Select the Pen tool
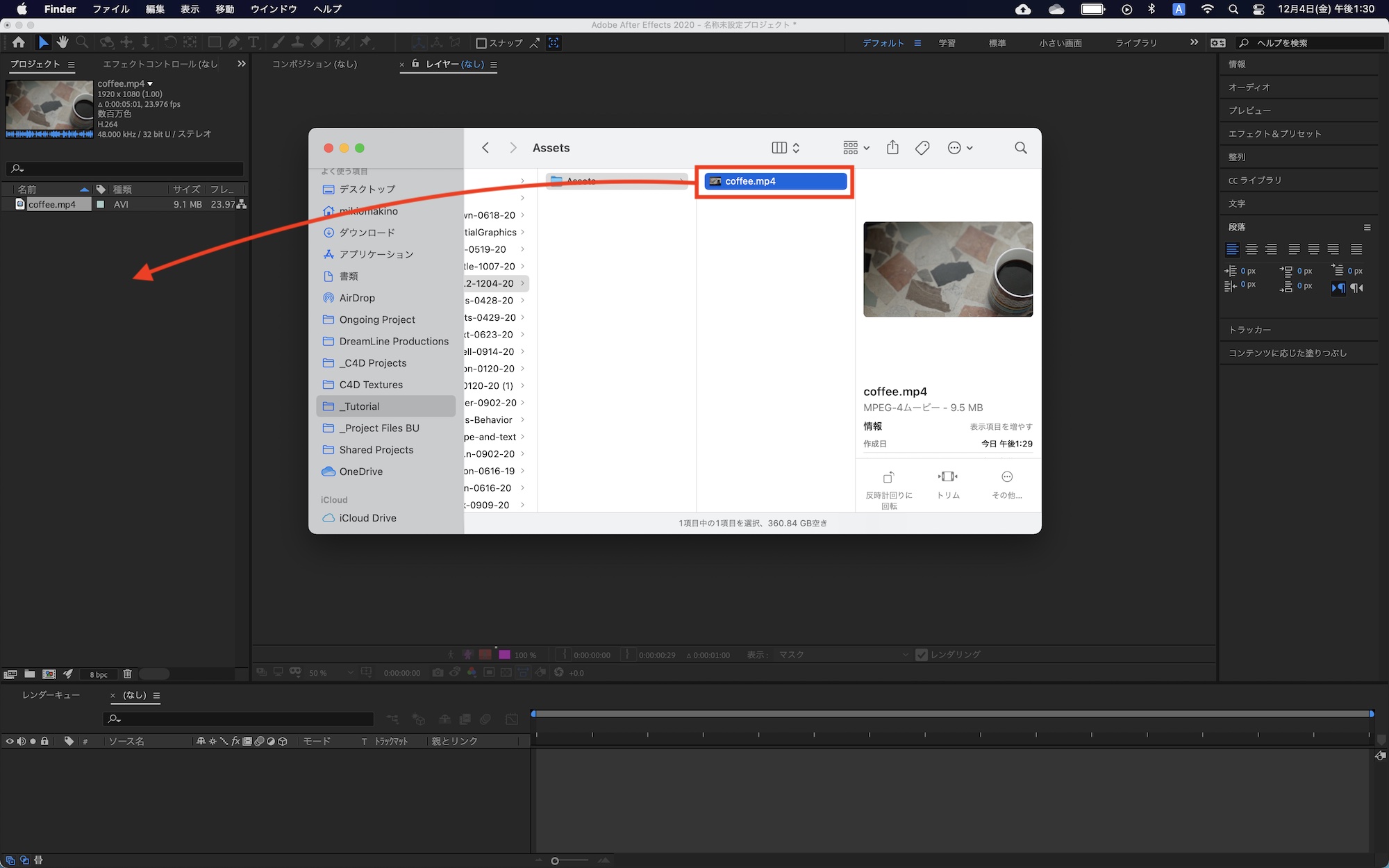The width and height of the screenshot is (1389, 868). [x=234, y=42]
